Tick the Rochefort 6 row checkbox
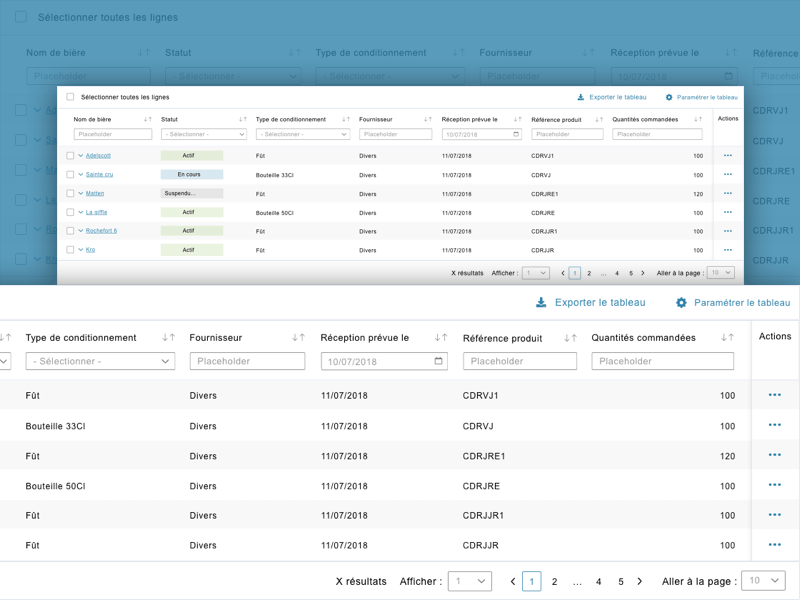Image resolution: width=800 pixels, height=600 pixels. (70, 231)
